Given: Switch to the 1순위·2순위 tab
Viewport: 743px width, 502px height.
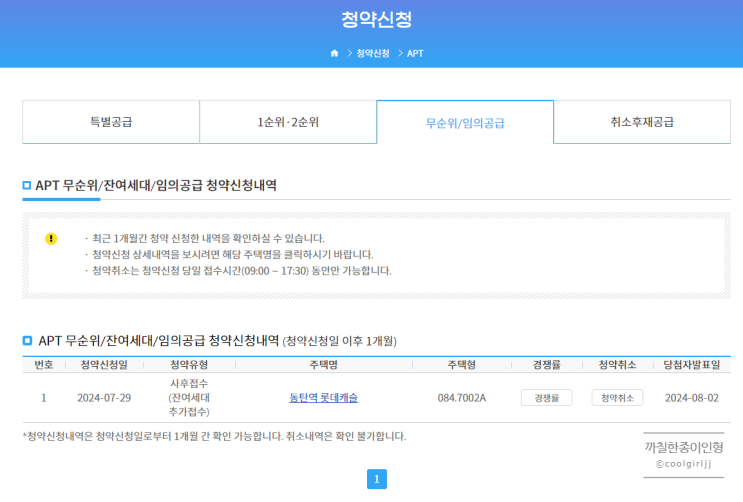Looking at the screenshot, I should click(x=288, y=122).
